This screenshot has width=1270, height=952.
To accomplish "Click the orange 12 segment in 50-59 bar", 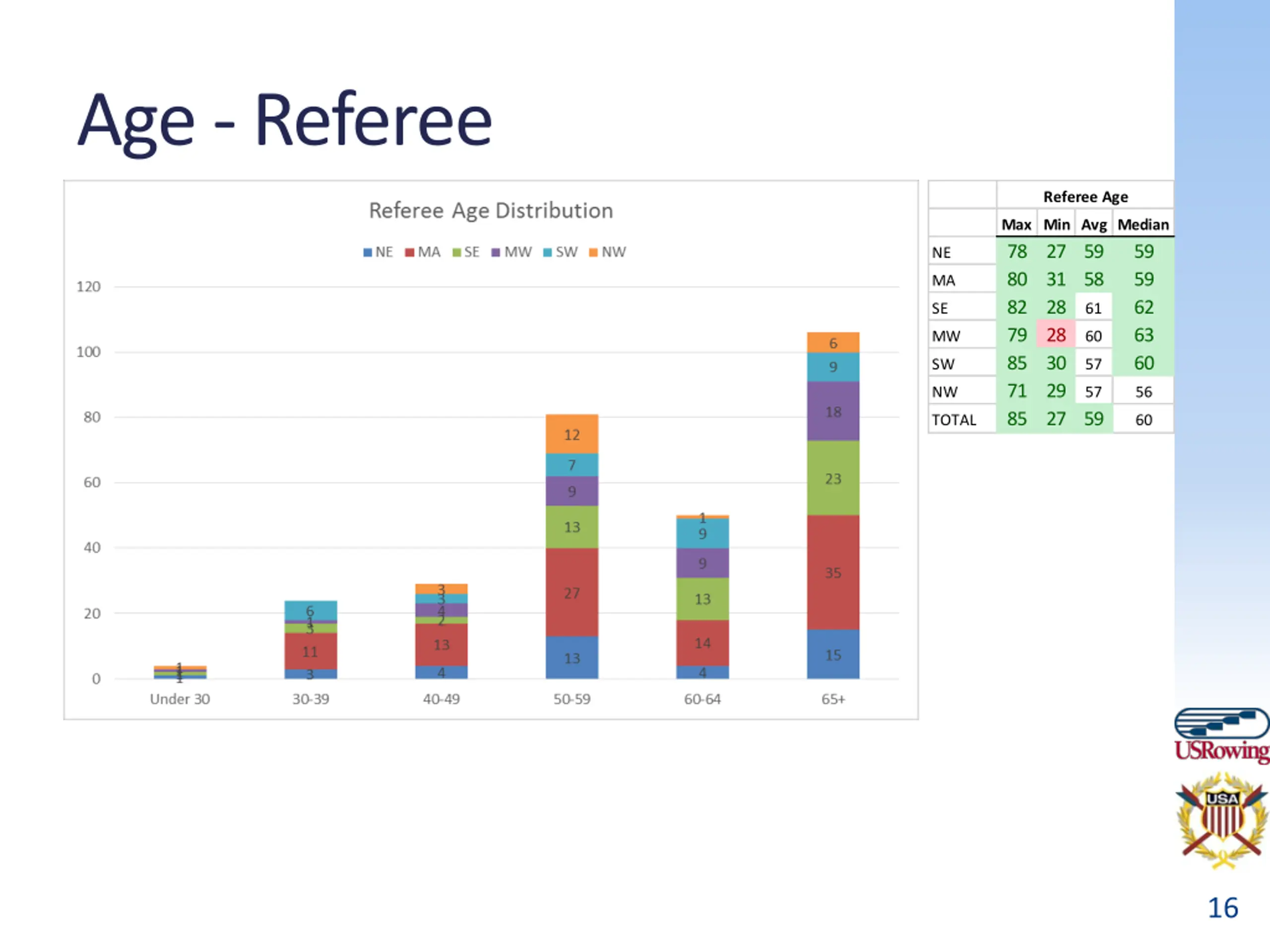I will pyautogui.click(x=571, y=434).
